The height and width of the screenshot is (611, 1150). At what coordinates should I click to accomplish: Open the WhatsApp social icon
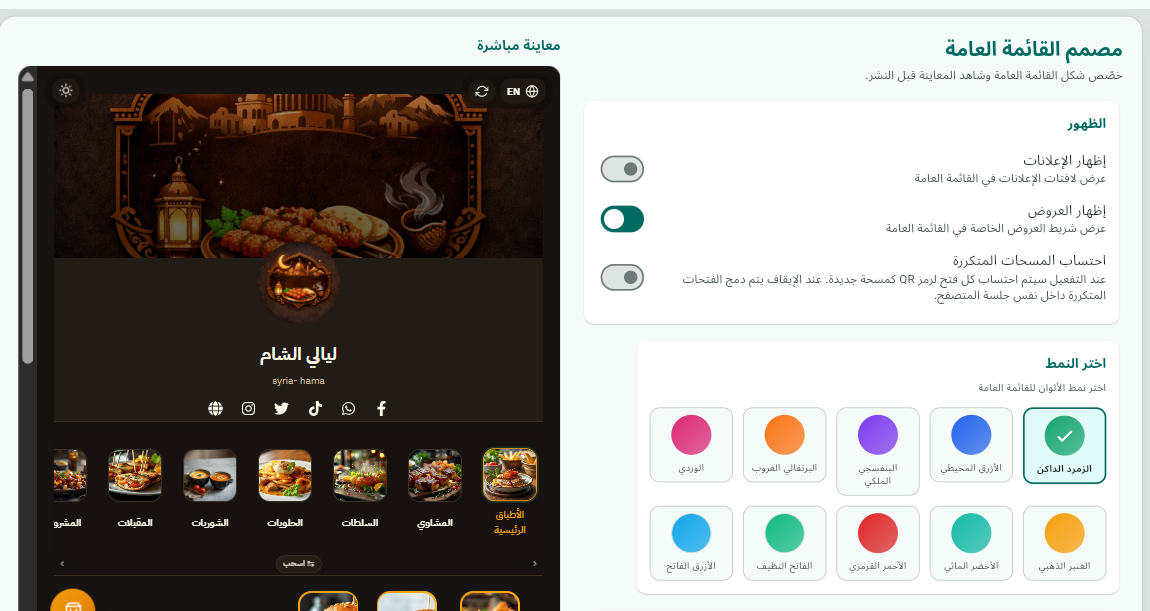click(x=348, y=409)
